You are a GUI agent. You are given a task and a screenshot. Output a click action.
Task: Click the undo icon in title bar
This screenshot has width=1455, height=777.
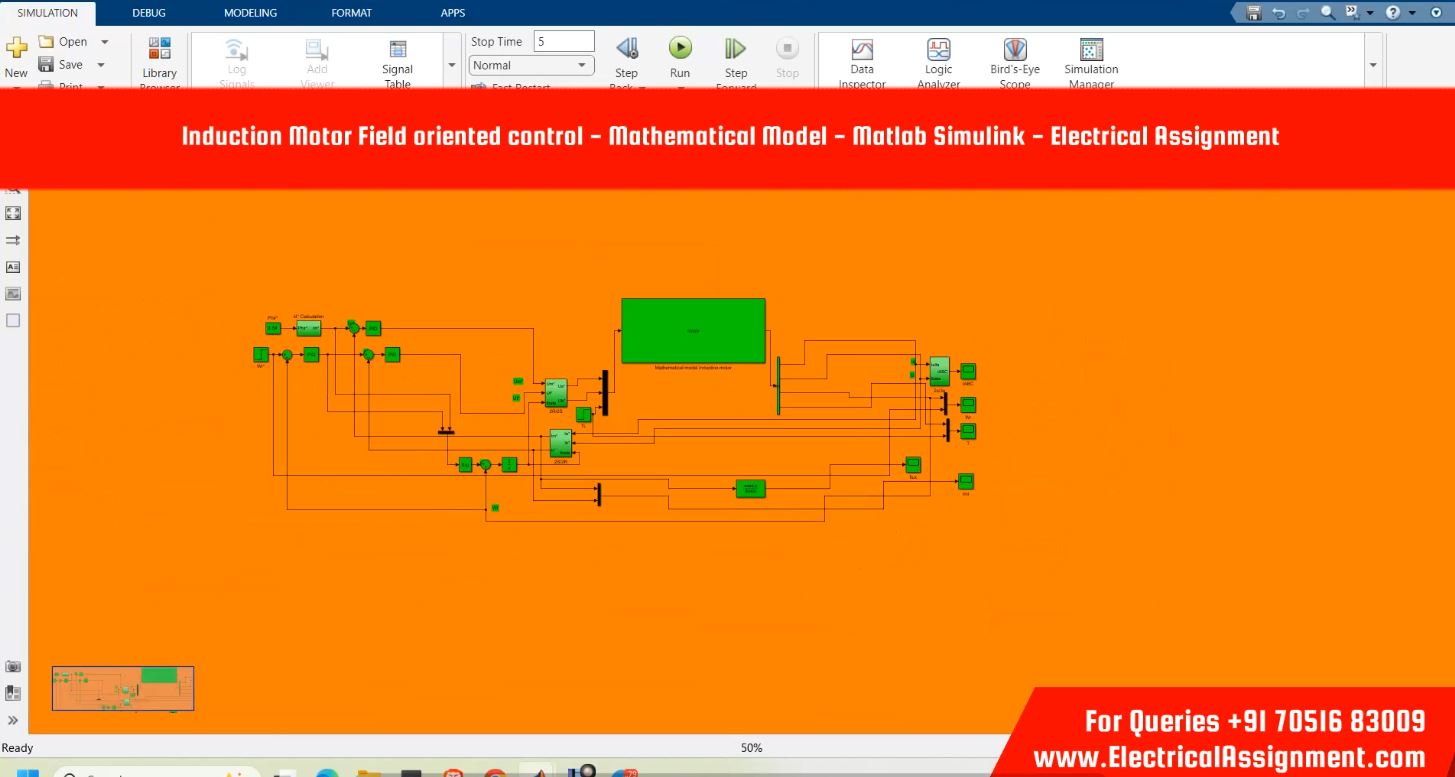[1279, 13]
